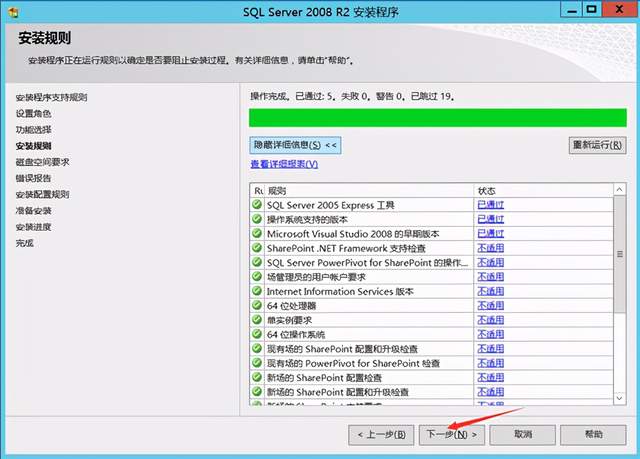Click check icon beside 新场的 SharePoint 配置检查
Viewport: 640px width, 459px height.
pos(257,377)
